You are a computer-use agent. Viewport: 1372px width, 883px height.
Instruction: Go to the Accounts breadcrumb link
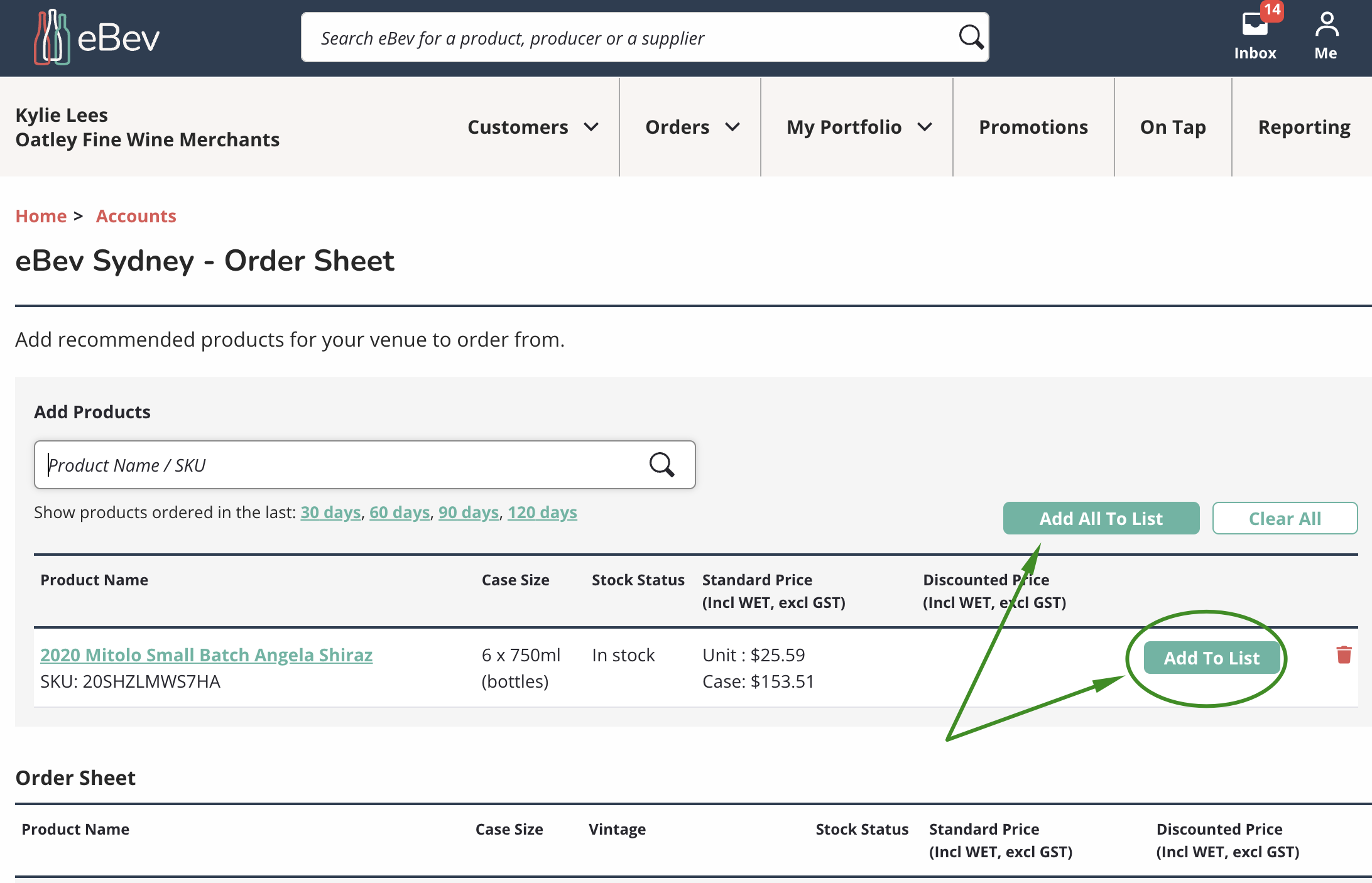coord(136,216)
